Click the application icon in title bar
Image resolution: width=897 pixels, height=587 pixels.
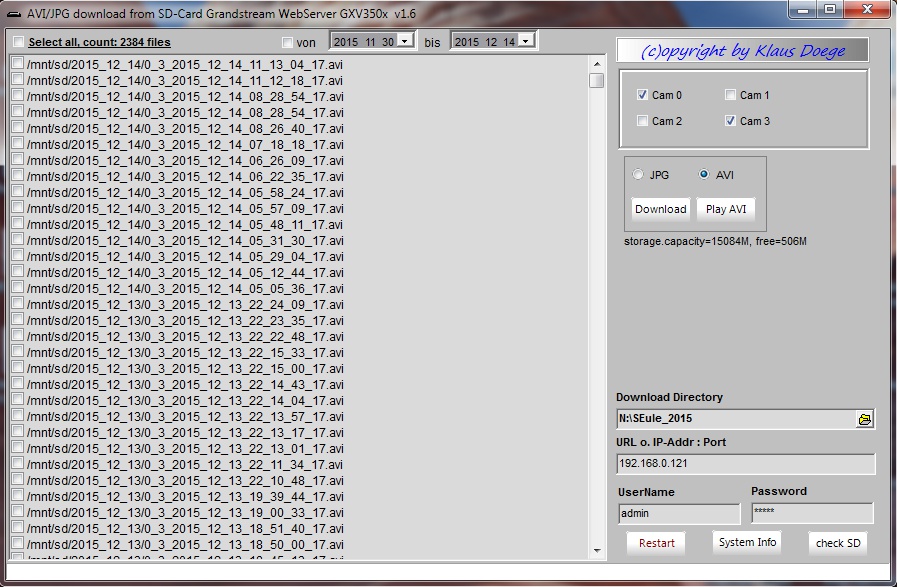[x=14, y=13]
